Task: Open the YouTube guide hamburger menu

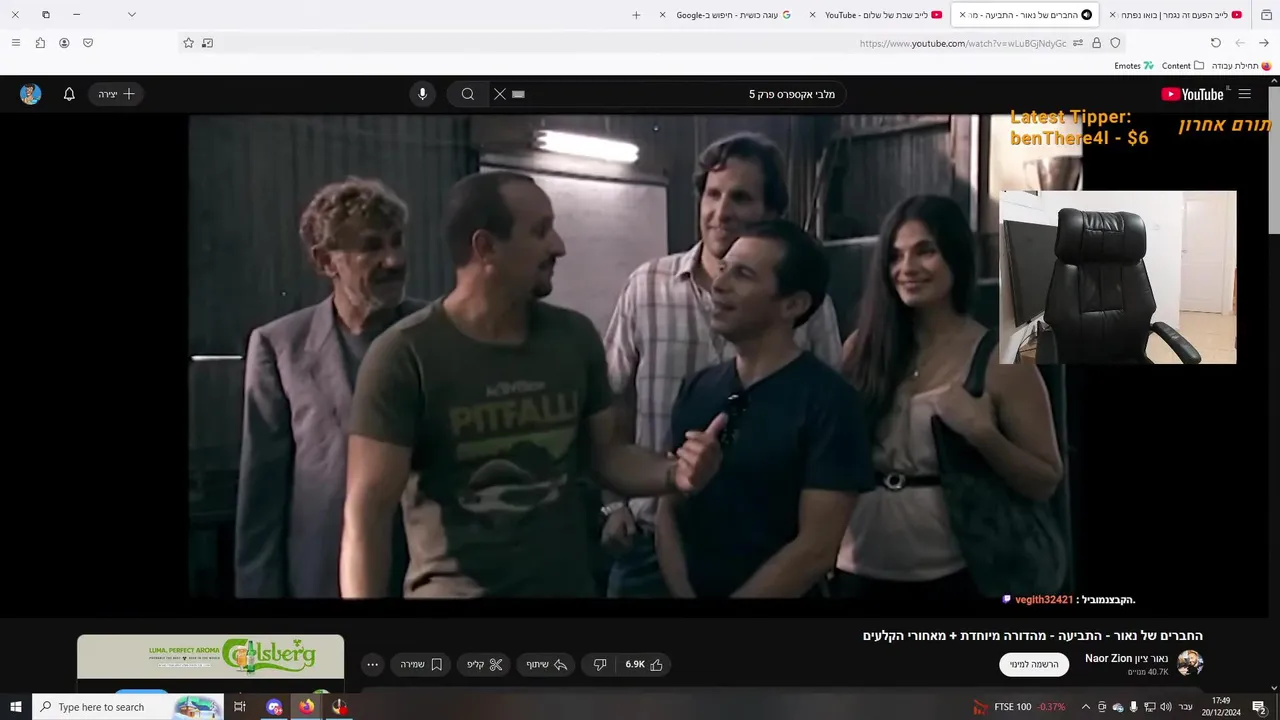Action: click(1244, 94)
